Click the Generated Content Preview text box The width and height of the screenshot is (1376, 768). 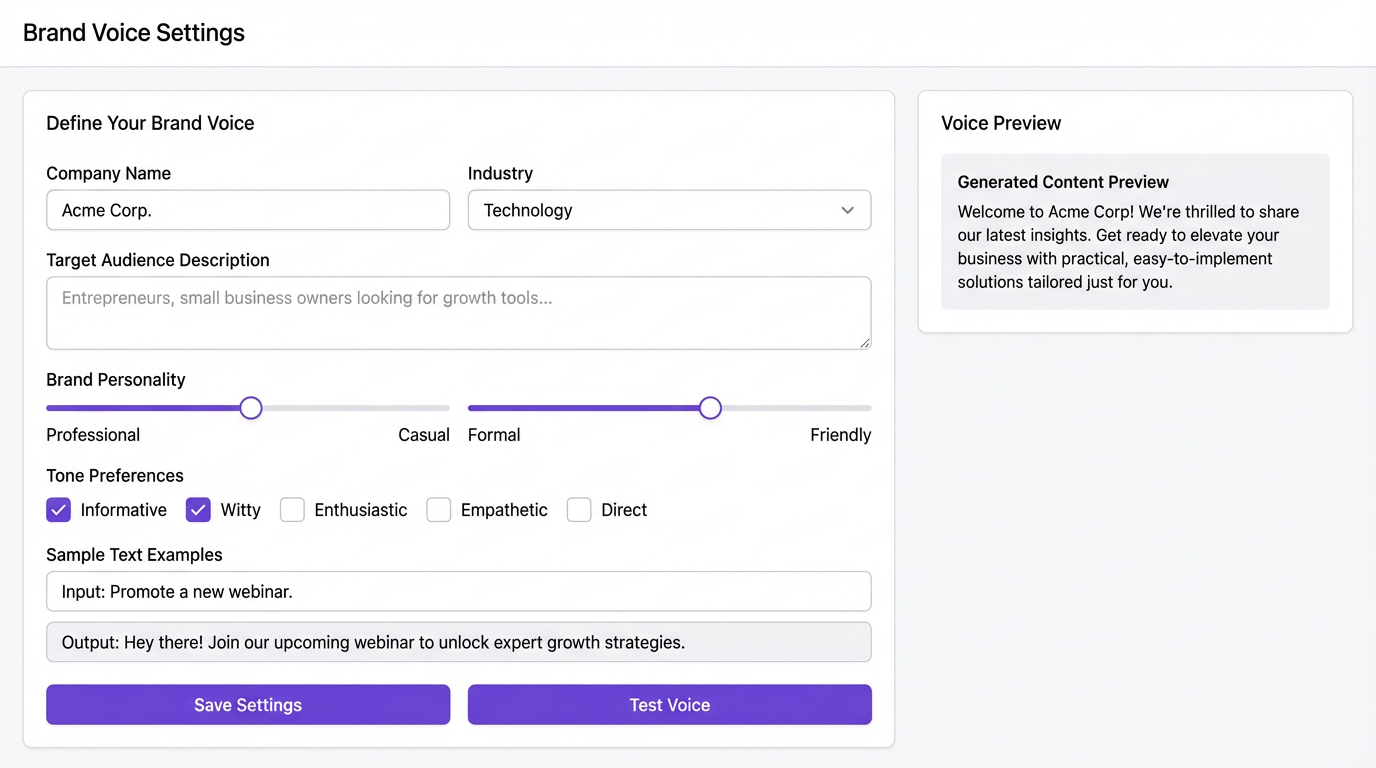pos(1135,232)
